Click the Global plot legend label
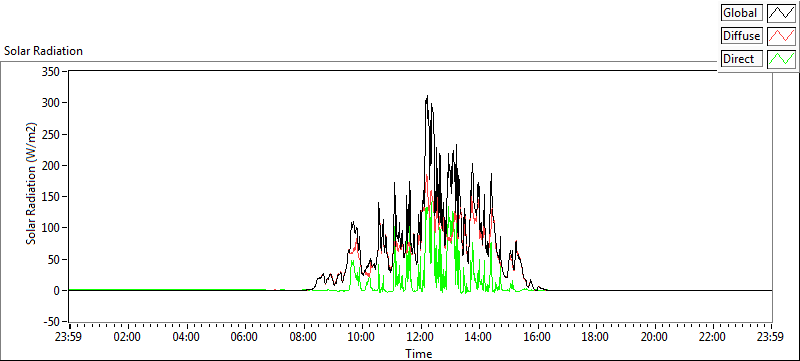The width and height of the screenshot is (800, 361). tap(742, 13)
